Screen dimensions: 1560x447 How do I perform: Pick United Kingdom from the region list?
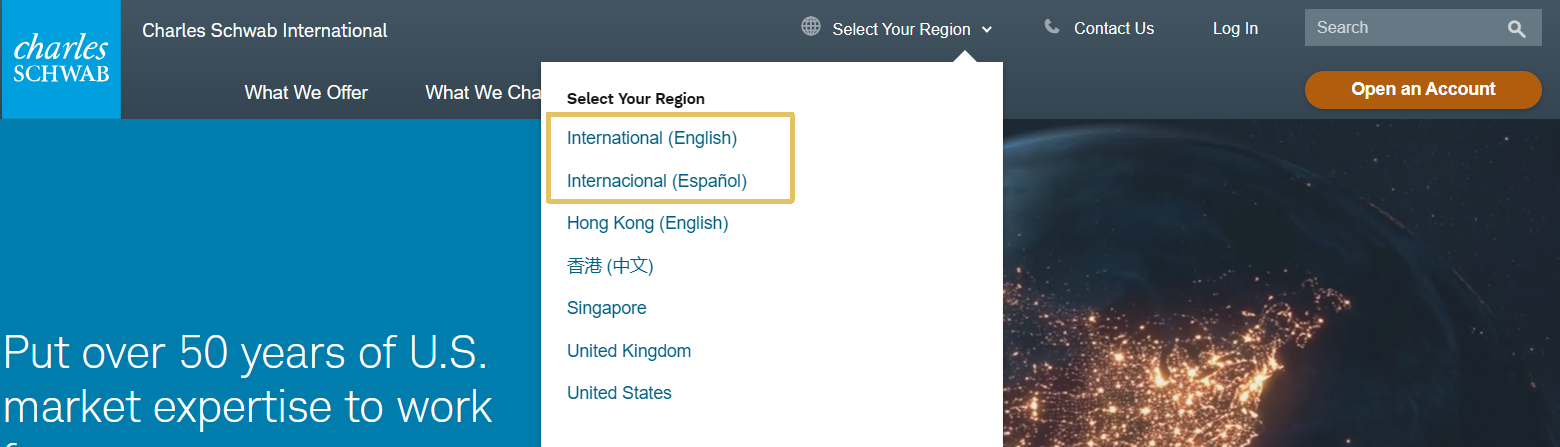point(629,351)
